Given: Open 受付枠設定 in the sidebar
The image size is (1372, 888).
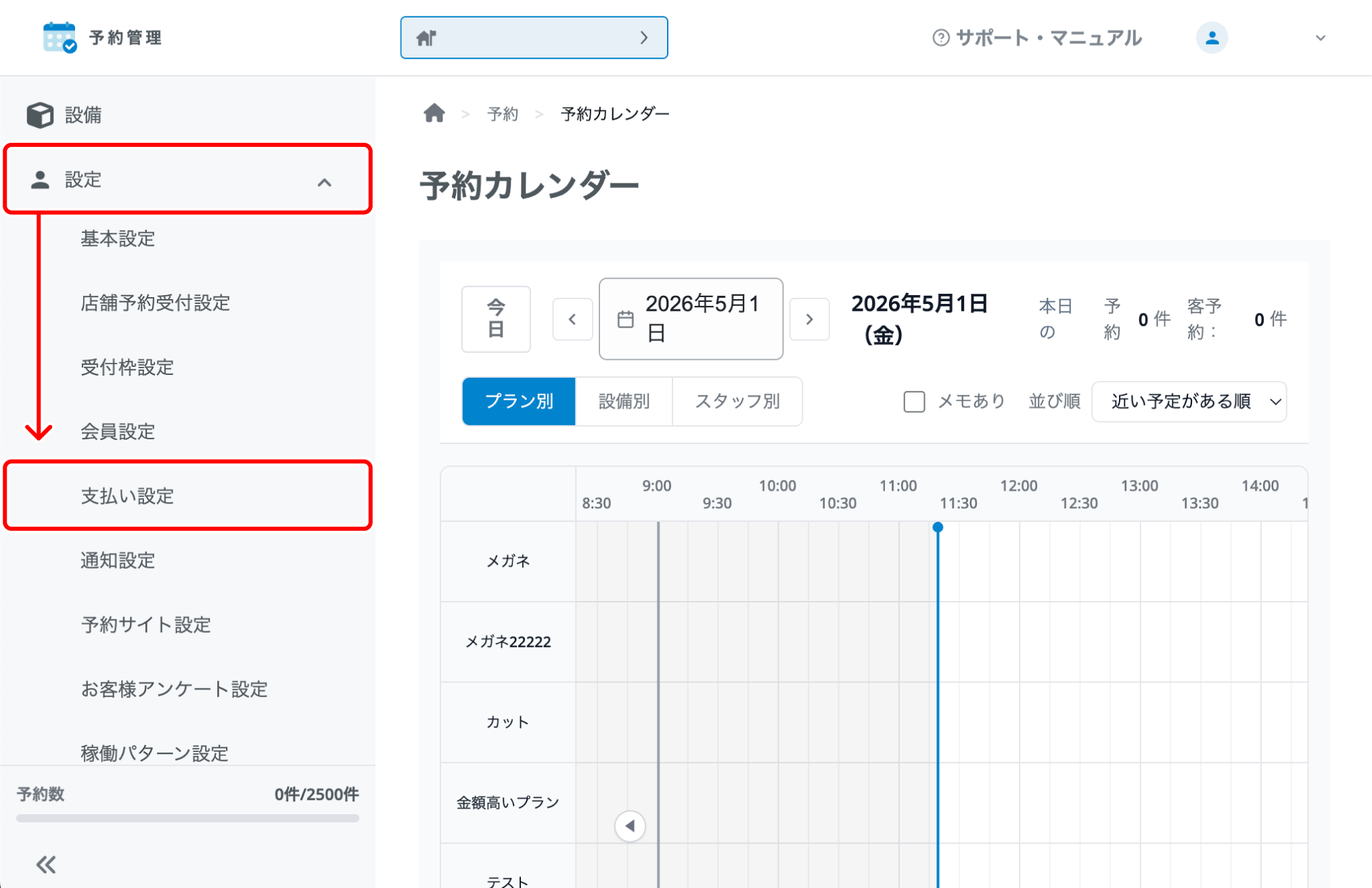Looking at the screenshot, I should (x=127, y=367).
